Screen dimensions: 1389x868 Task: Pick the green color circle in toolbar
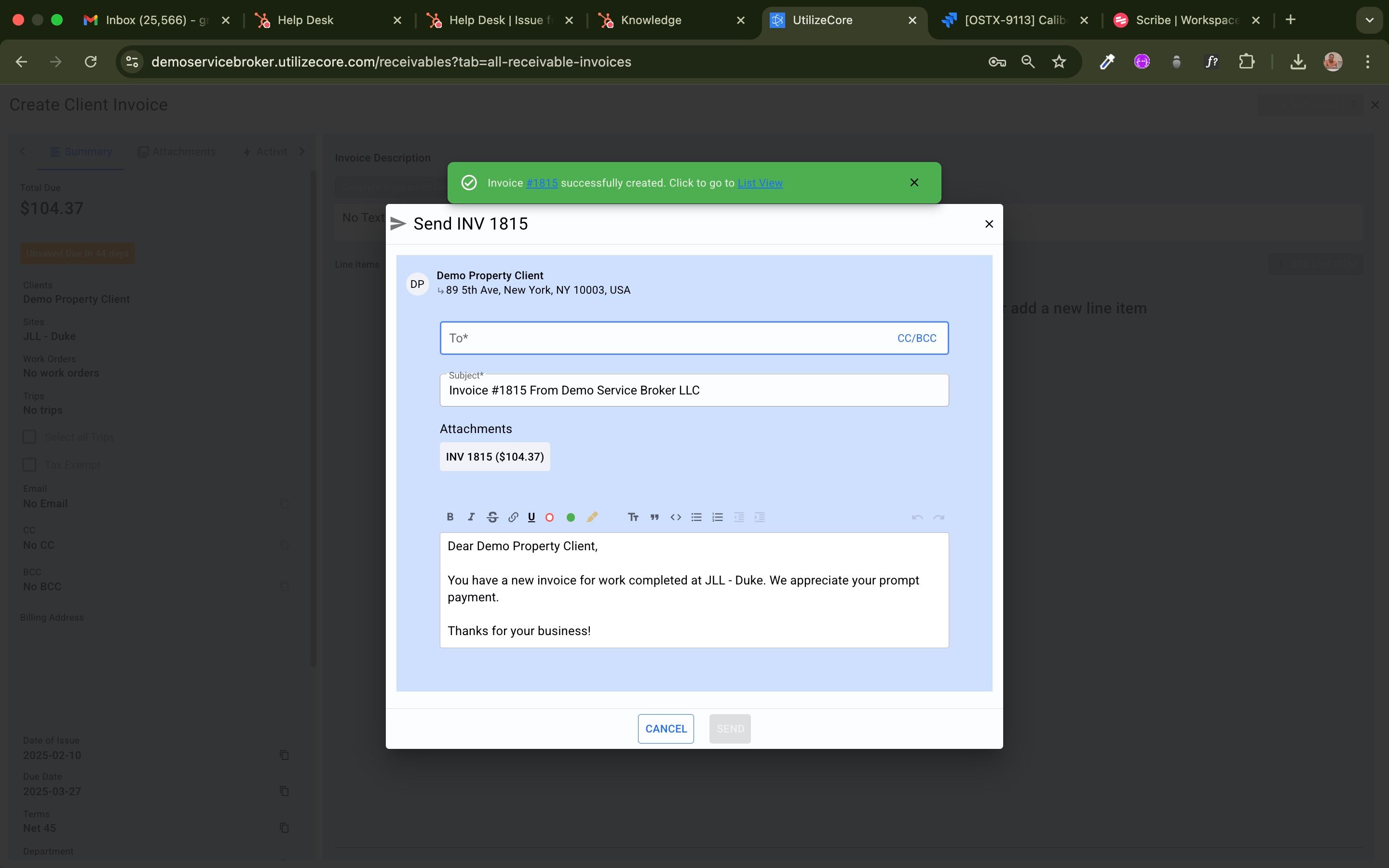(x=571, y=517)
